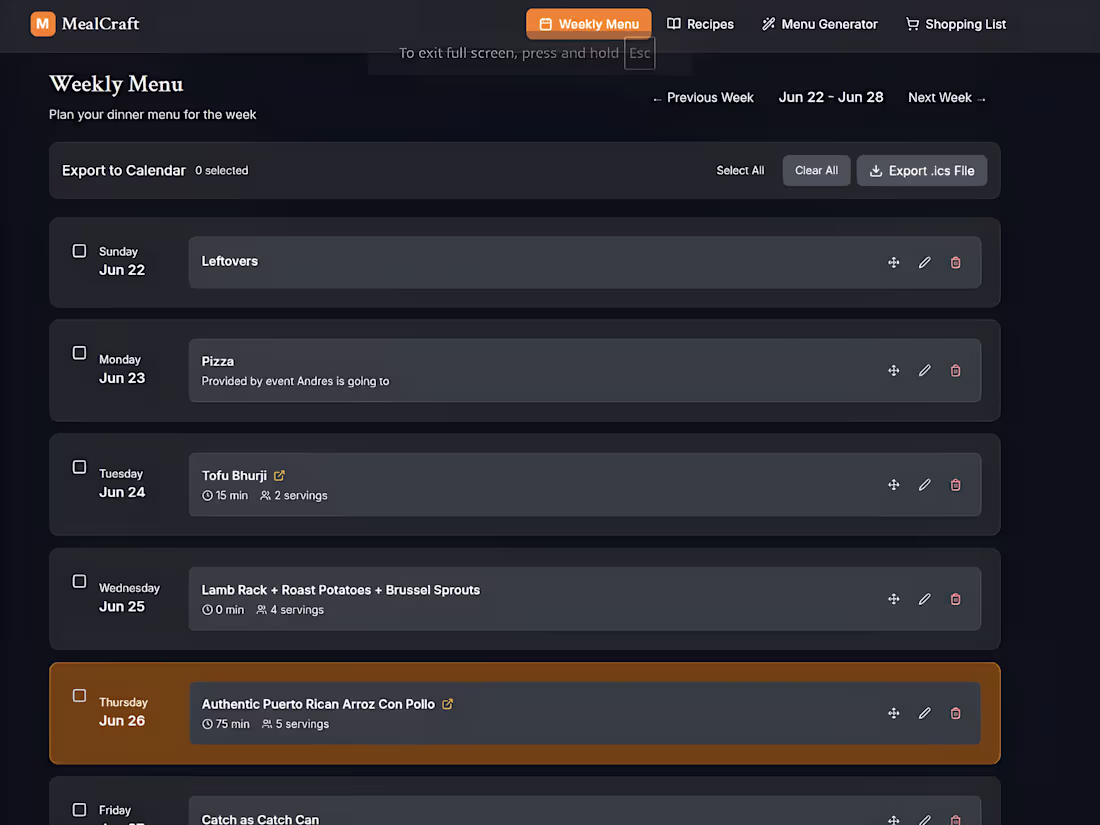This screenshot has height=825, width=1100.
Task: Click the Clear All button
Action: (x=816, y=170)
